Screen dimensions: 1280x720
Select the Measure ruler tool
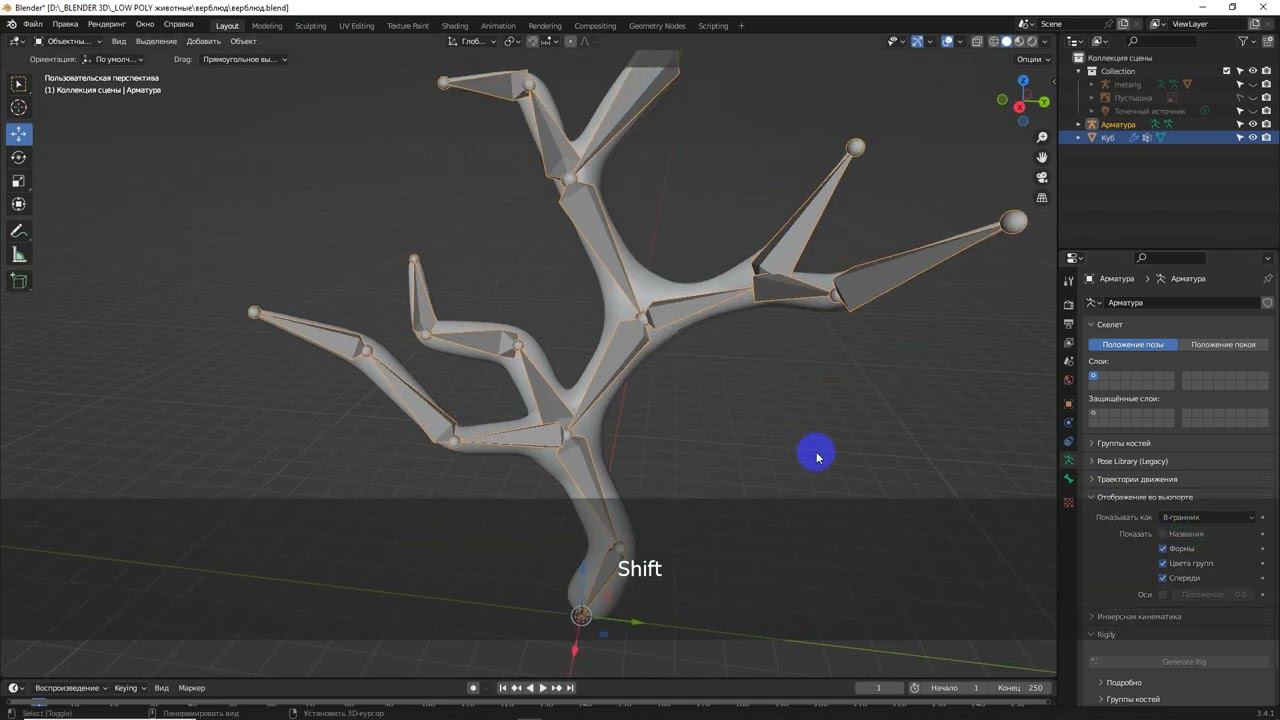19,255
